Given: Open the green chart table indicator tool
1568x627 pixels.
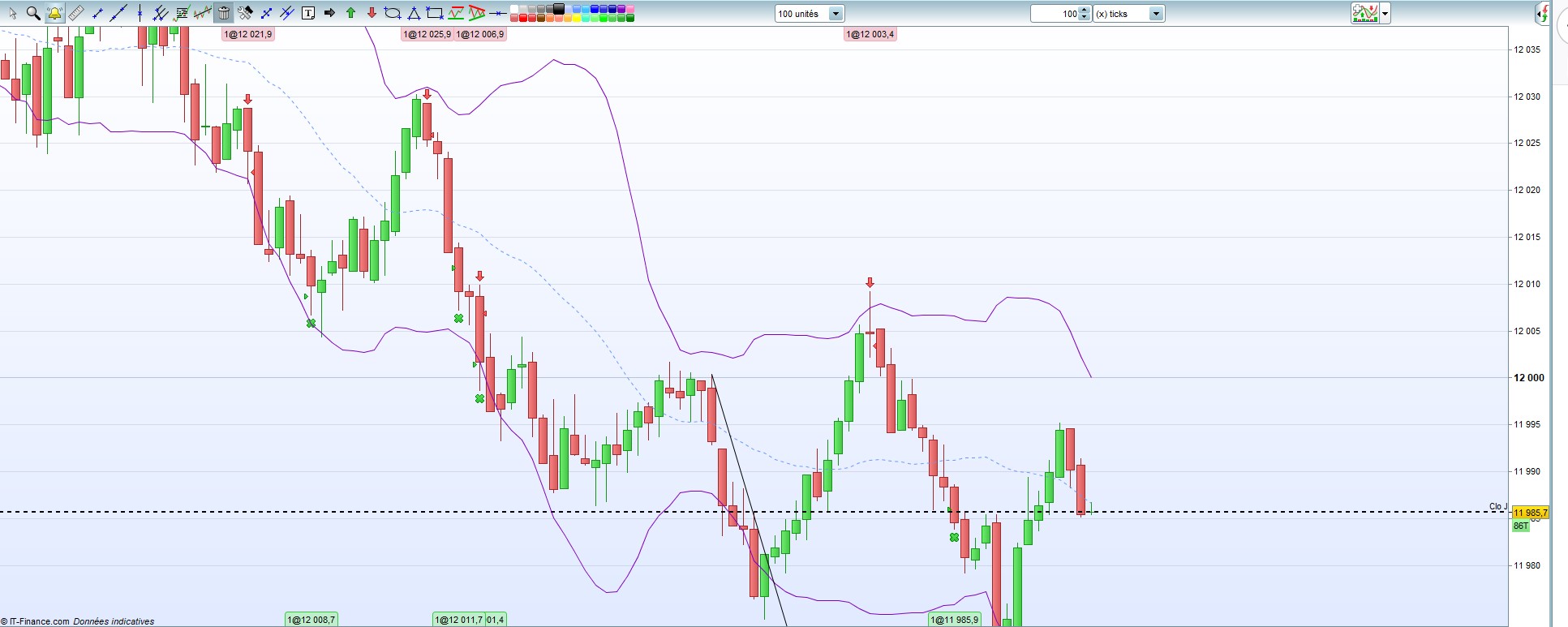Looking at the screenshot, I should (x=182, y=13).
